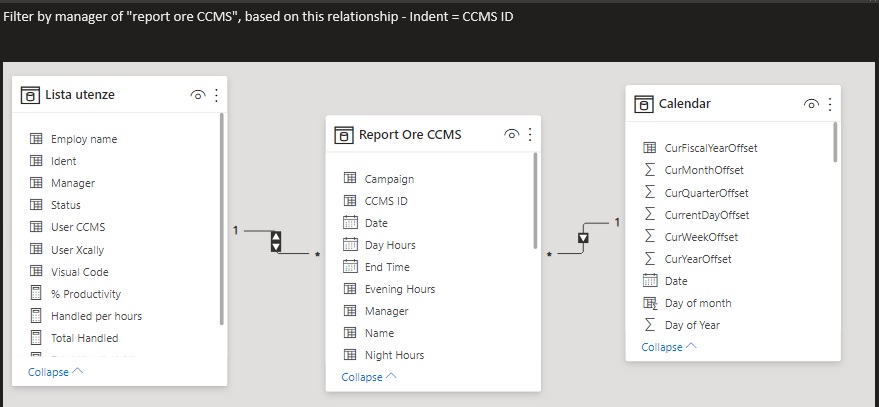Image resolution: width=879 pixels, height=407 pixels.
Task: Select the CurQuarterOffset field
Action: [706, 193]
